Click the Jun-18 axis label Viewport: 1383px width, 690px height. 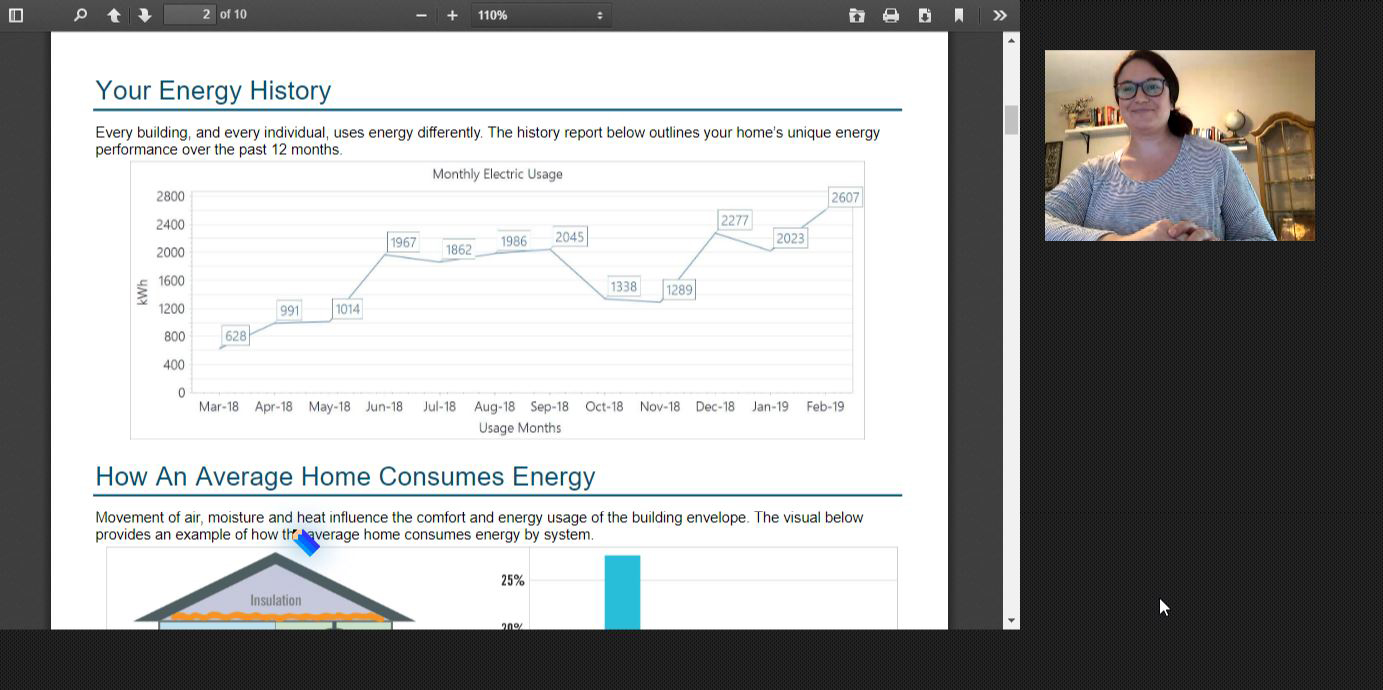coord(384,406)
